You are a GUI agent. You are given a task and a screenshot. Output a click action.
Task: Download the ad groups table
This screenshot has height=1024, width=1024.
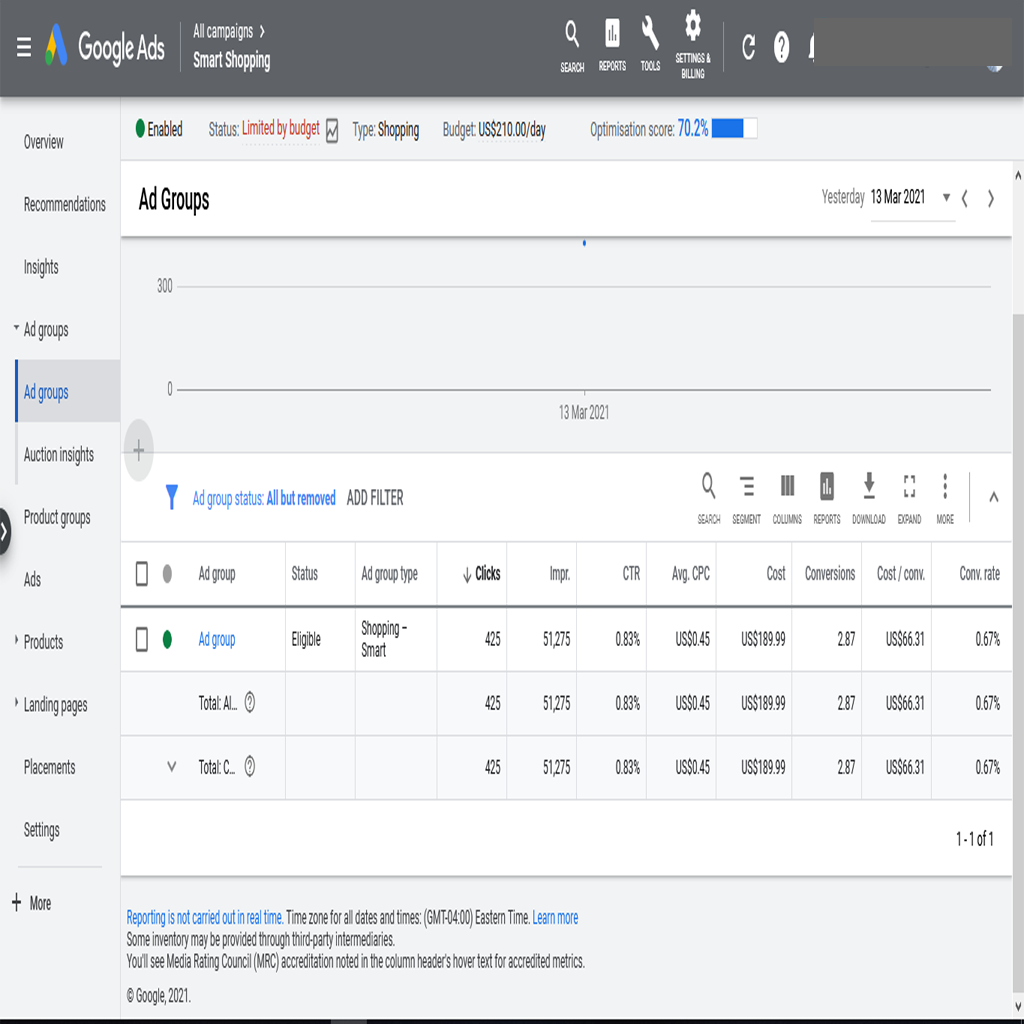[869, 498]
